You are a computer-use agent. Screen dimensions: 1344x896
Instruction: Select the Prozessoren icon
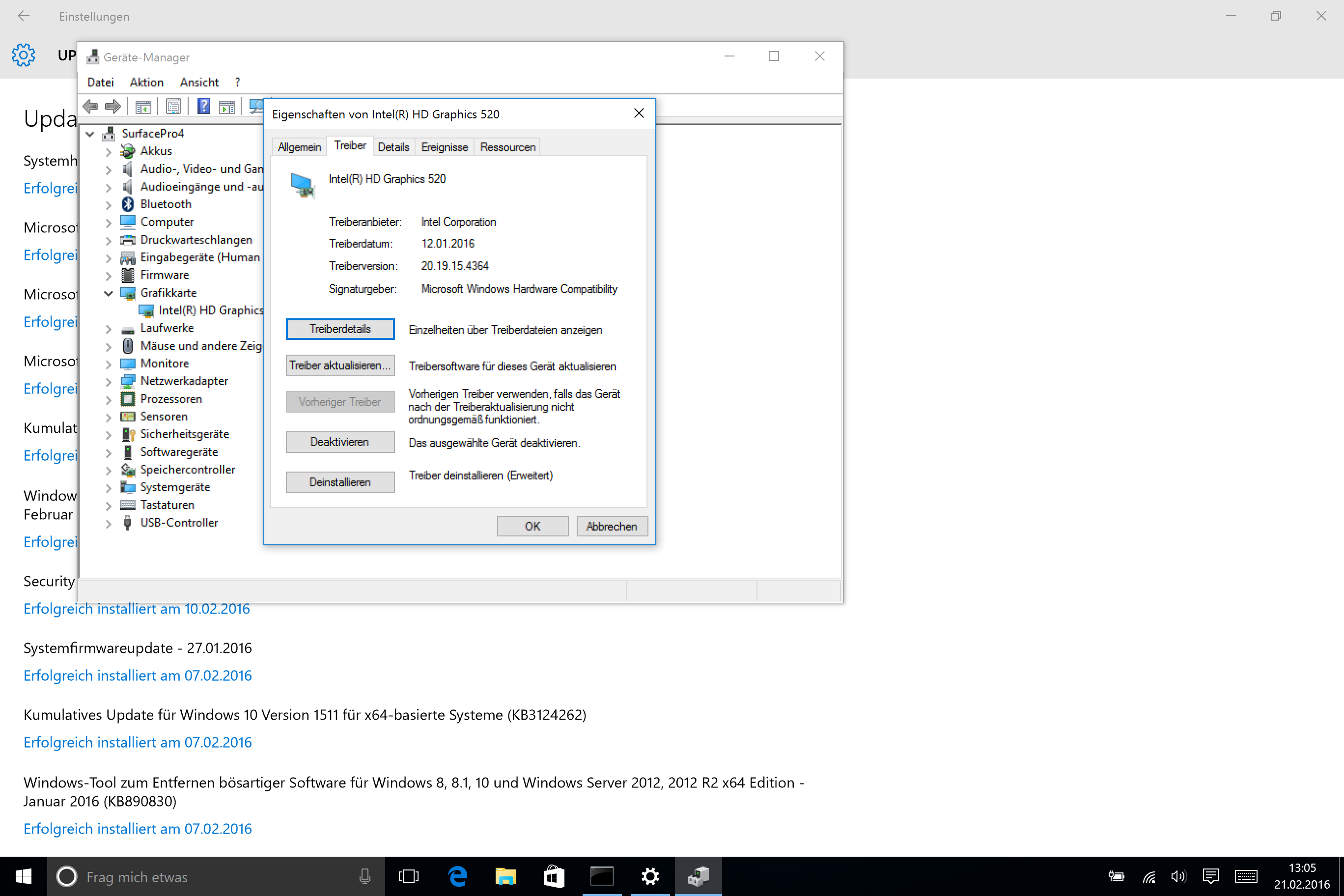(127, 399)
